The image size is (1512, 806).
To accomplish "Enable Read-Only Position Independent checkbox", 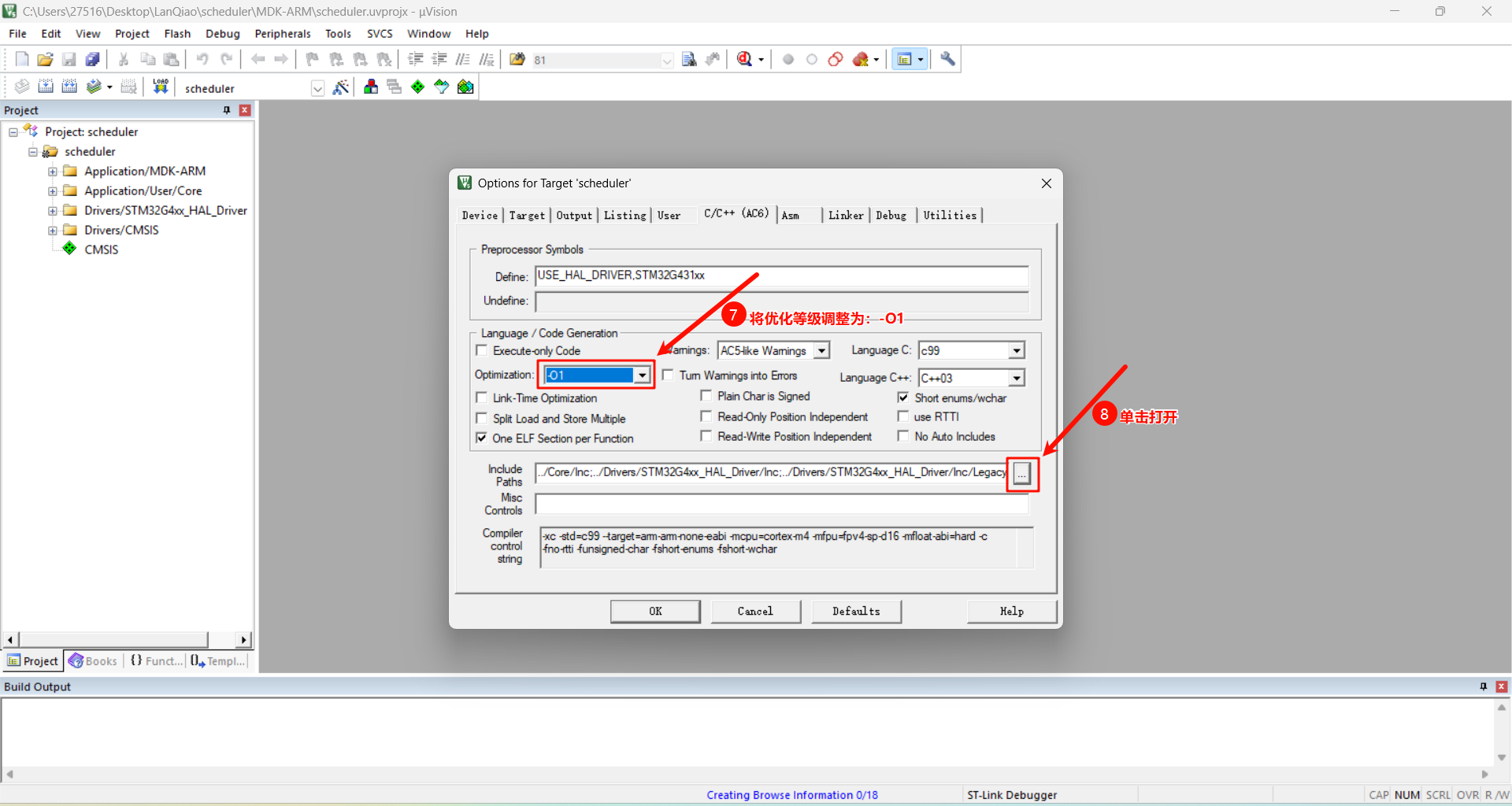I will 706,416.
